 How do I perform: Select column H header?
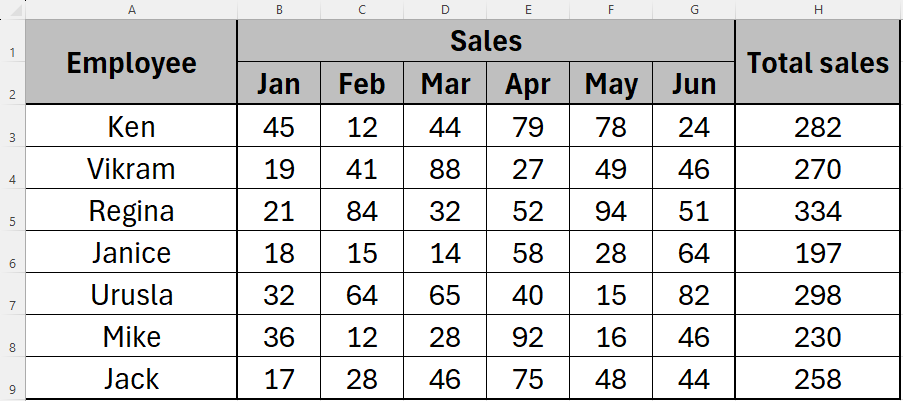[x=818, y=9]
